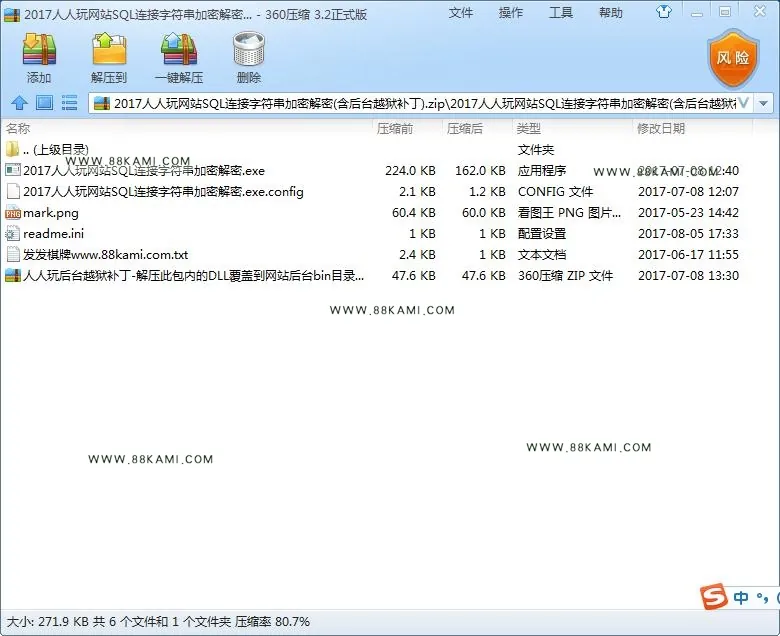Open the 操作 menu
780x636 pixels.
coord(511,12)
